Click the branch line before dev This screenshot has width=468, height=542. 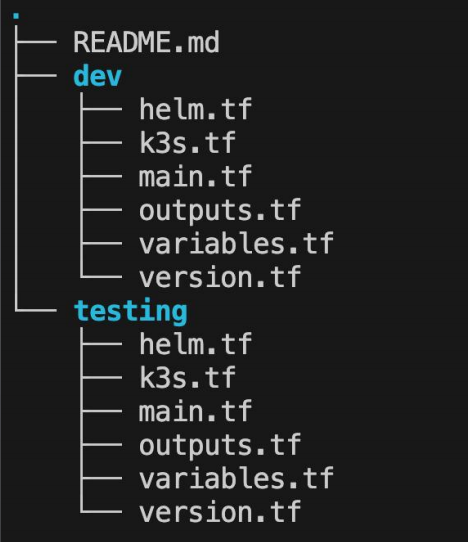tap(36, 75)
